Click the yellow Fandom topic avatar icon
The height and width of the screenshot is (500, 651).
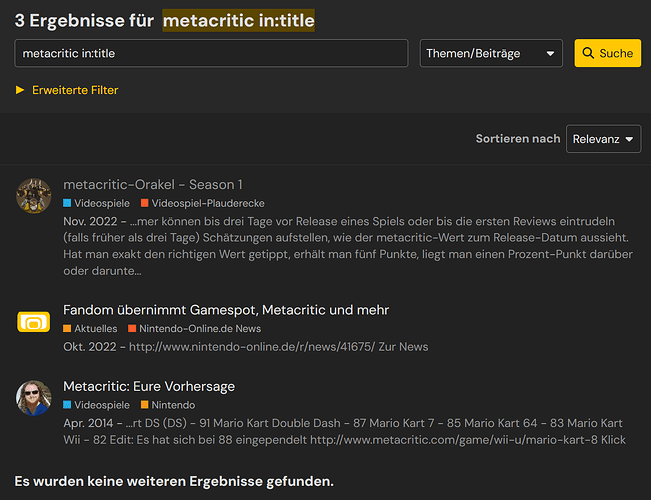pos(34,322)
